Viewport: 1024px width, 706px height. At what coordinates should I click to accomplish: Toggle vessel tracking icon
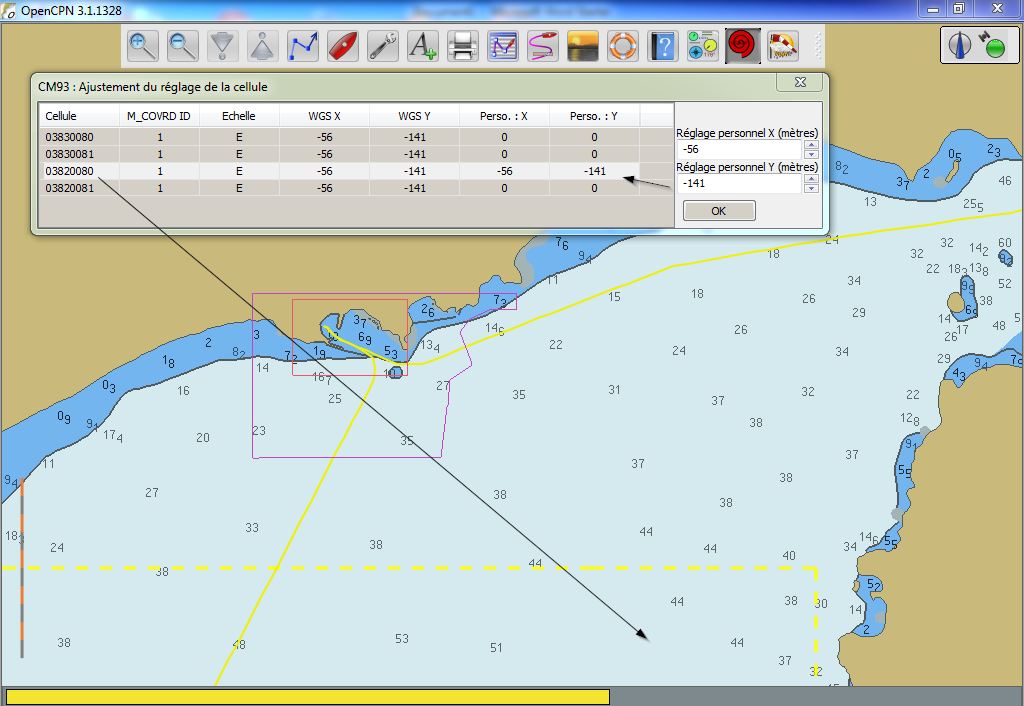click(542, 46)
